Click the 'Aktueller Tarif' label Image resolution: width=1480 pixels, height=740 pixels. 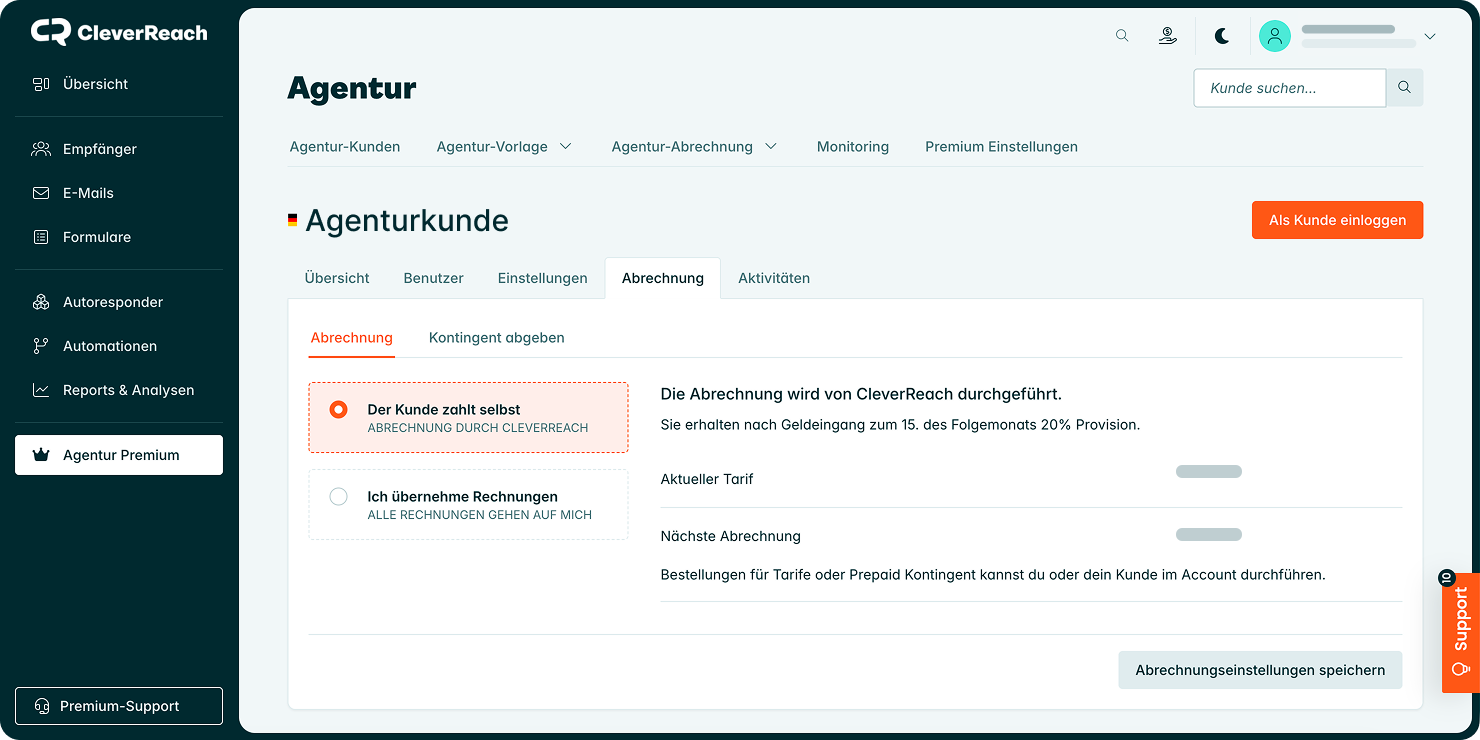click(707, 479)
